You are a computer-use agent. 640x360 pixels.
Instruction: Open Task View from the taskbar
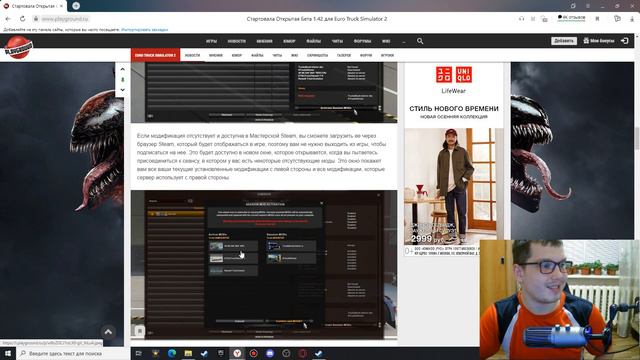point(139,353)
